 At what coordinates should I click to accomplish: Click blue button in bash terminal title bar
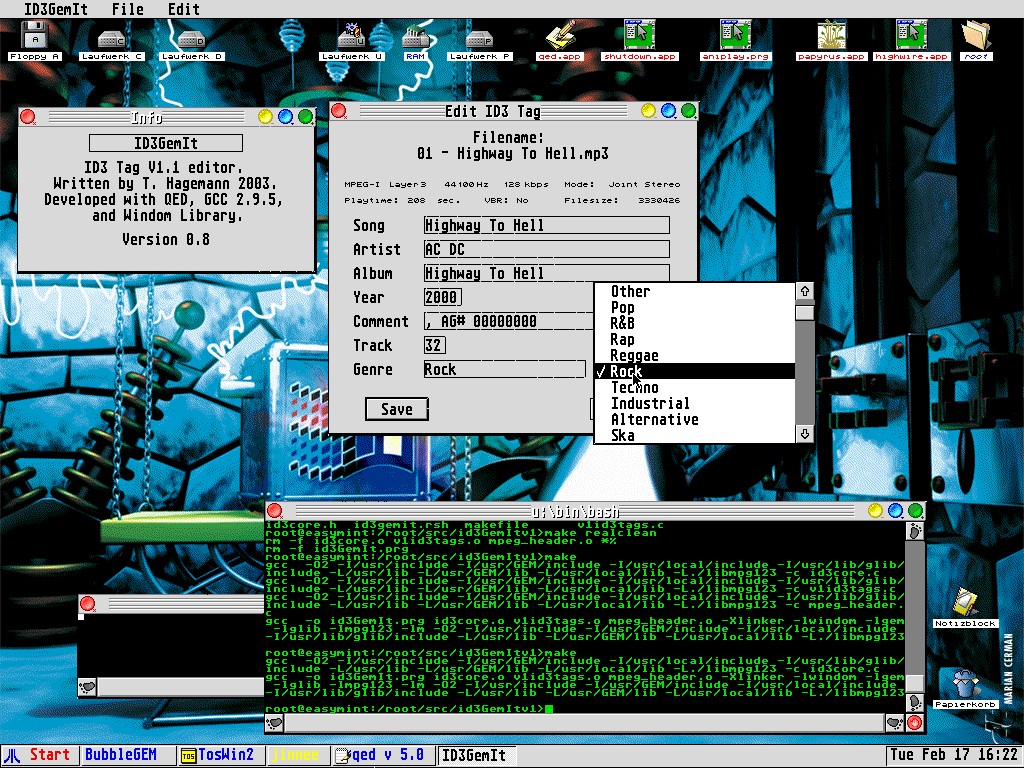[895, 511]
